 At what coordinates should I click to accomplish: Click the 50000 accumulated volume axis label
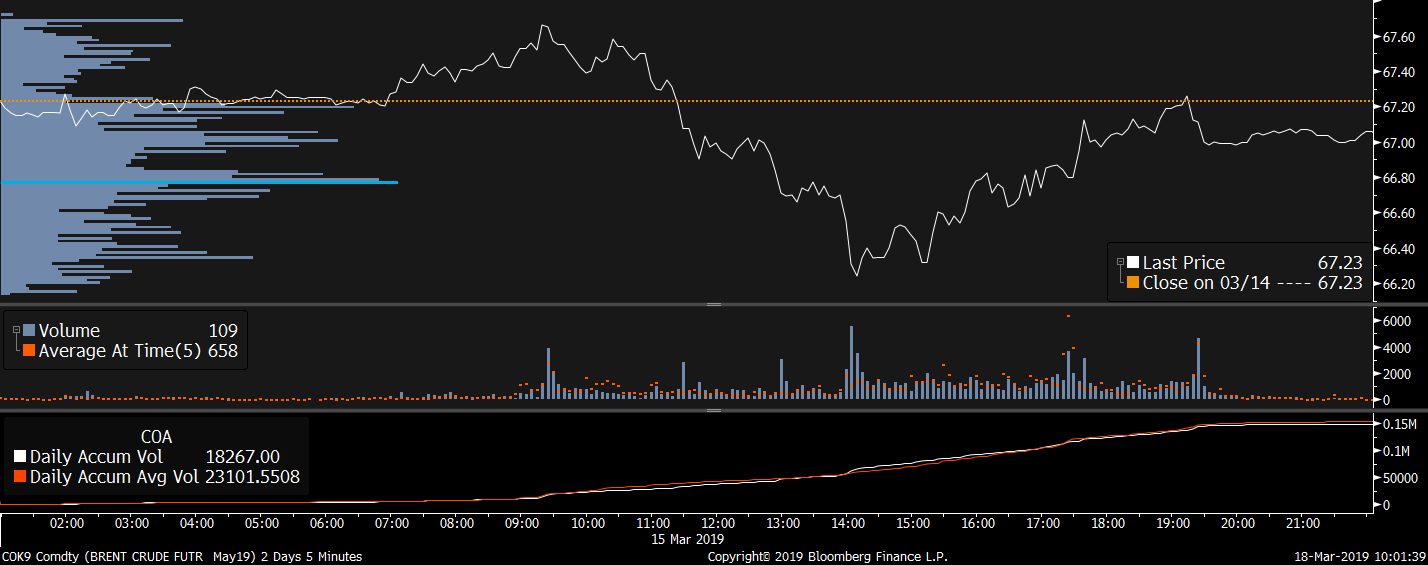pos(1399,479)
